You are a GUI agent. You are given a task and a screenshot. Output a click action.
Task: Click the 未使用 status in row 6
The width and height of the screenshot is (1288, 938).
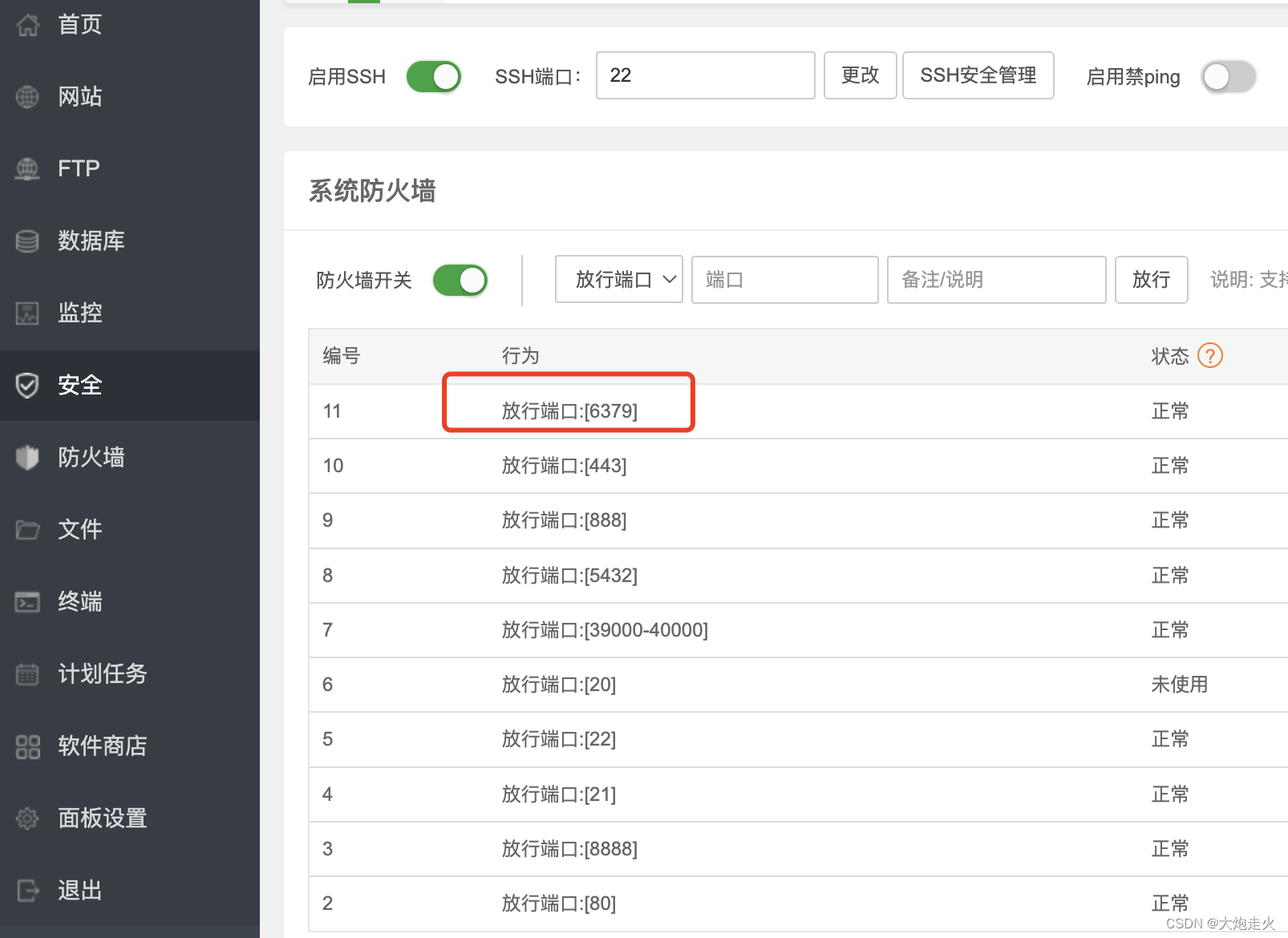[x=1180, y=685]
